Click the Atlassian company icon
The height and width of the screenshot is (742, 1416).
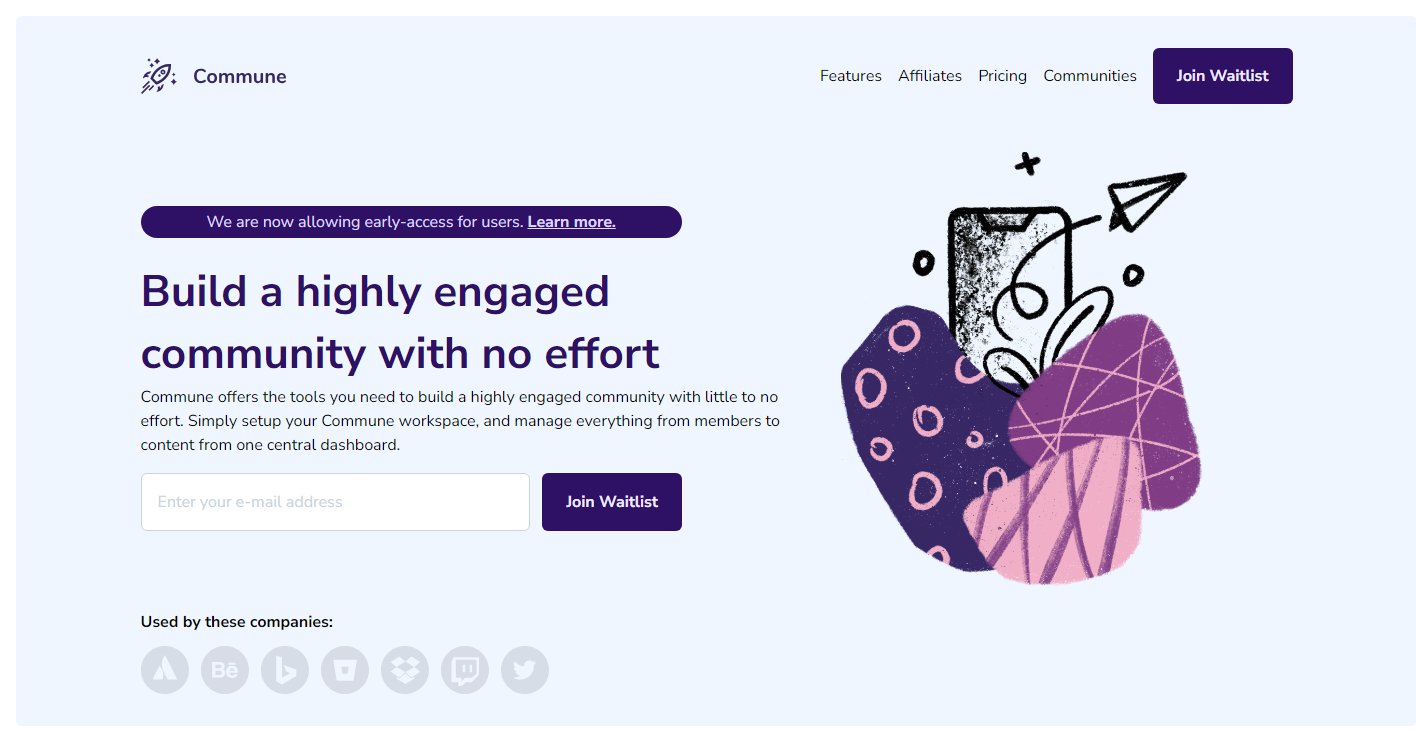point(165,670)
